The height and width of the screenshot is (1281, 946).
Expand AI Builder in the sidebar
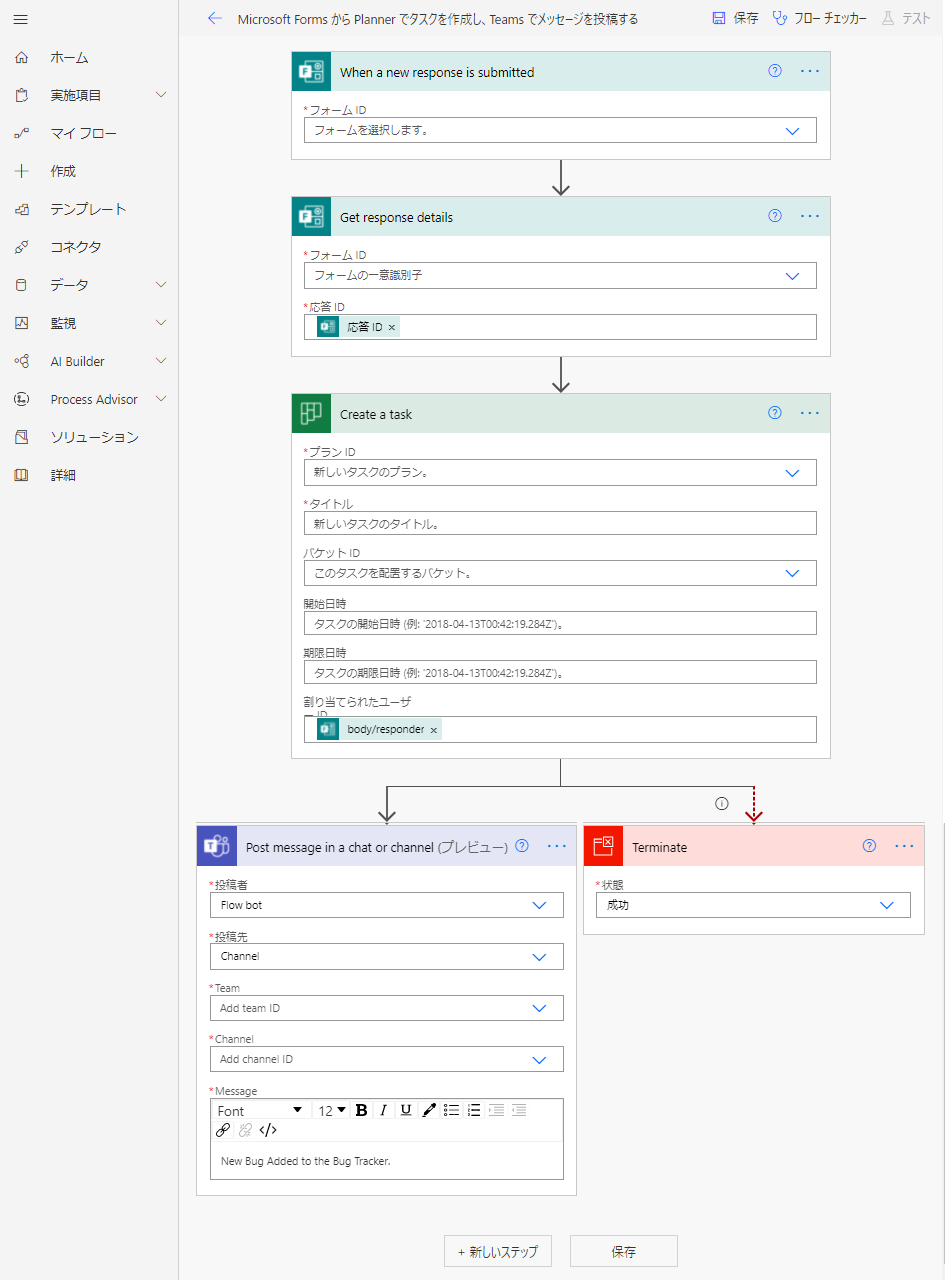point(162,361)
